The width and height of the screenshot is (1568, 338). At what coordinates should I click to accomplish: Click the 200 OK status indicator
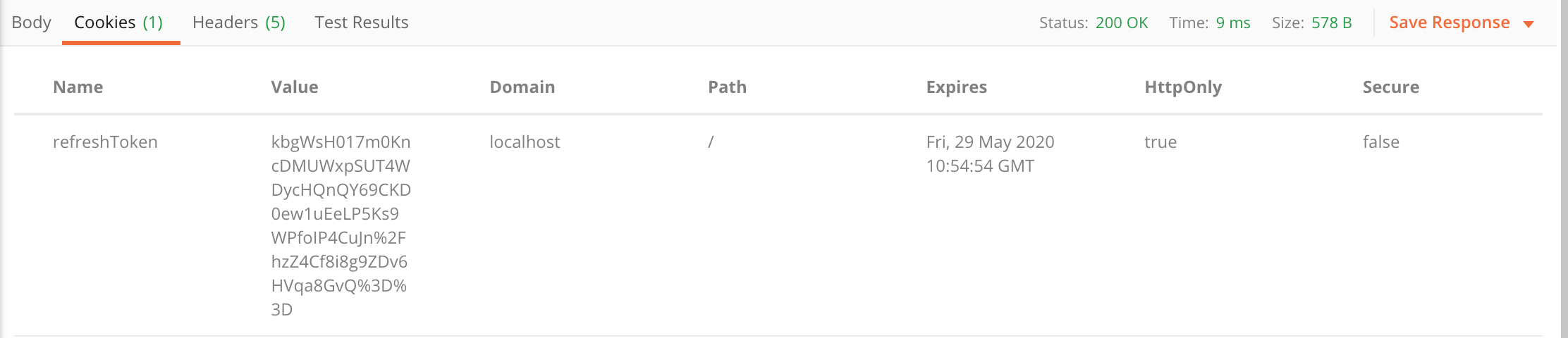click(1122, 23)
